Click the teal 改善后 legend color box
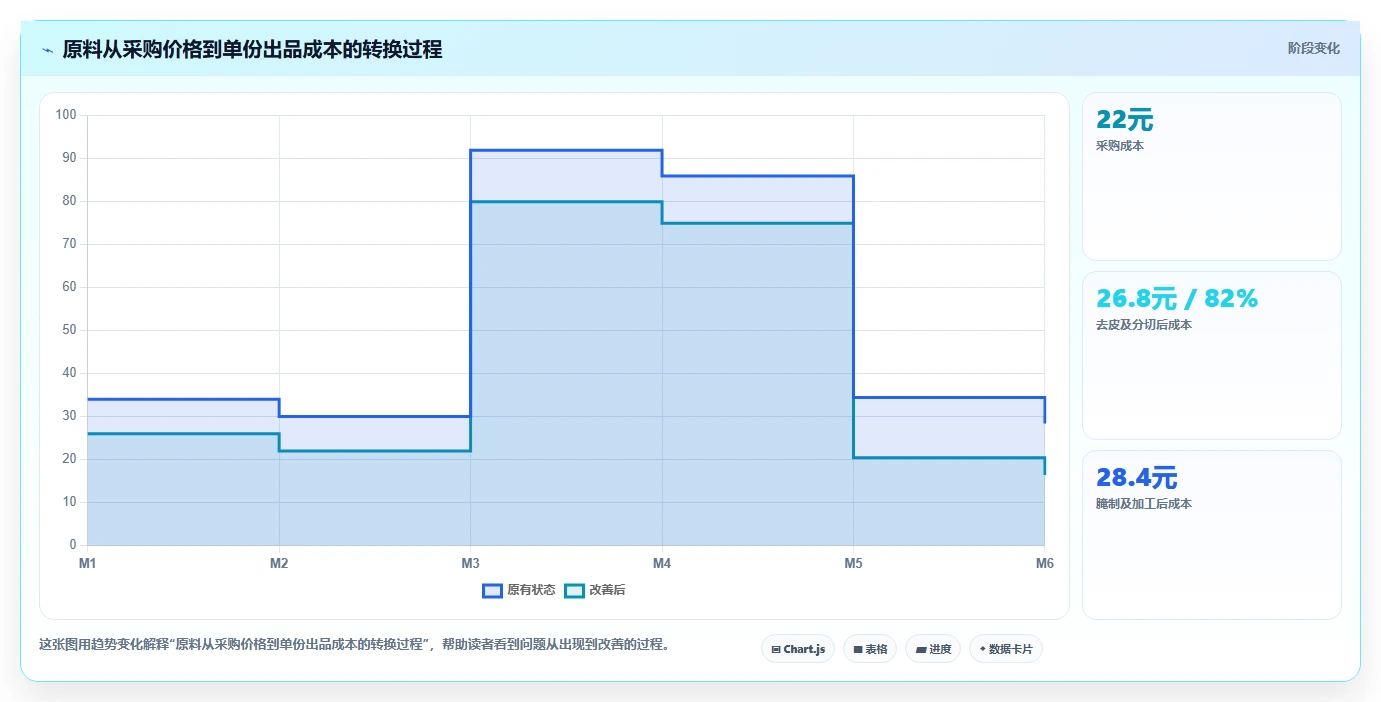Screen dimensions: 1381x702 pos(574,590)
